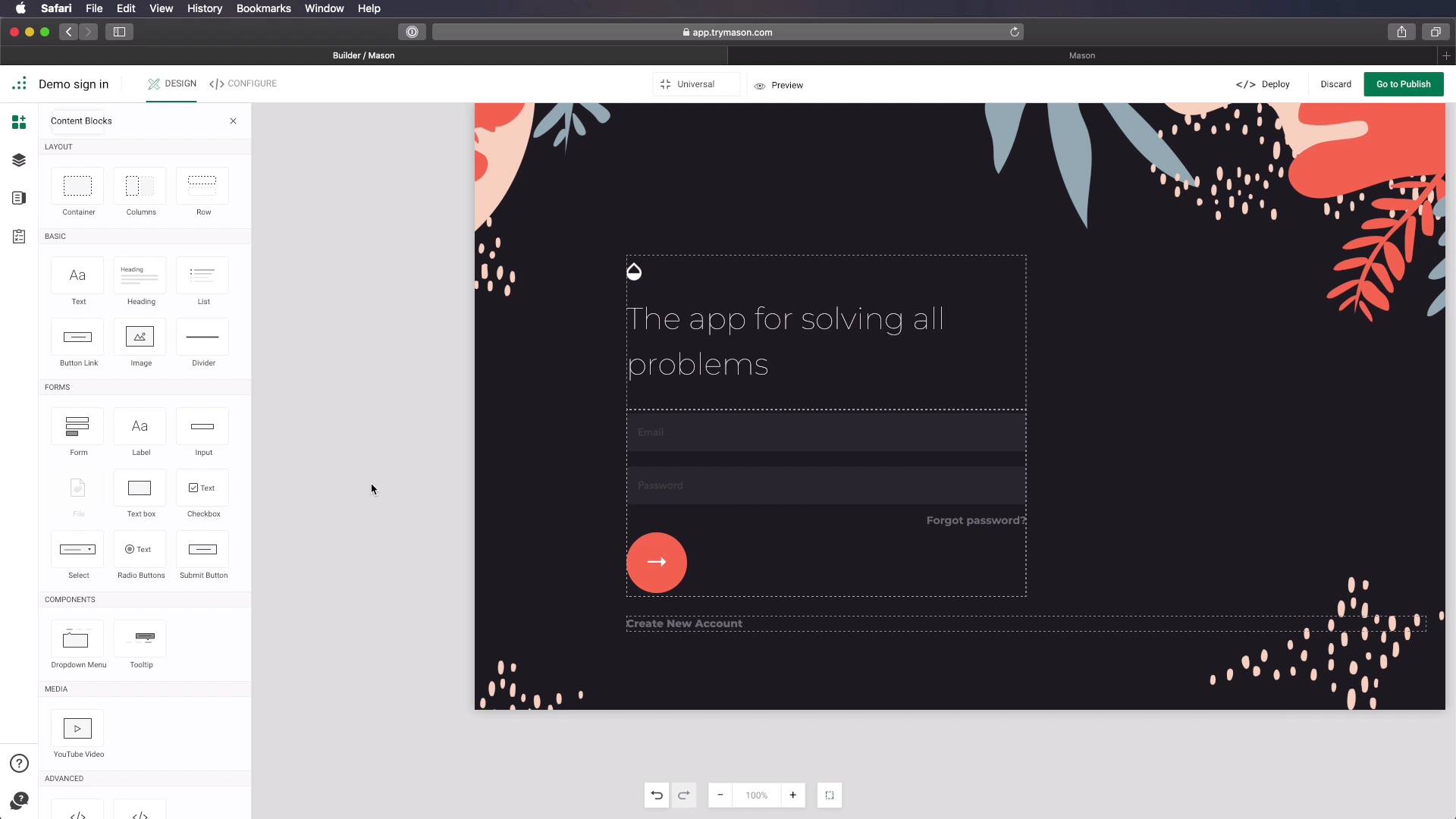Viewport: 1456px width, 819px height.
Task: Open the help question mark icon
Action: (19, 764)
